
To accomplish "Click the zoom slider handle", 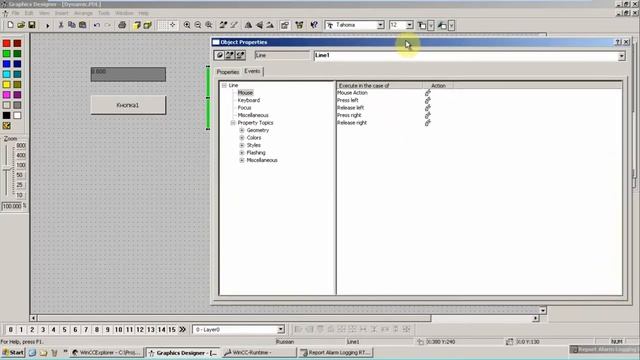I will (x=7, y=169).
